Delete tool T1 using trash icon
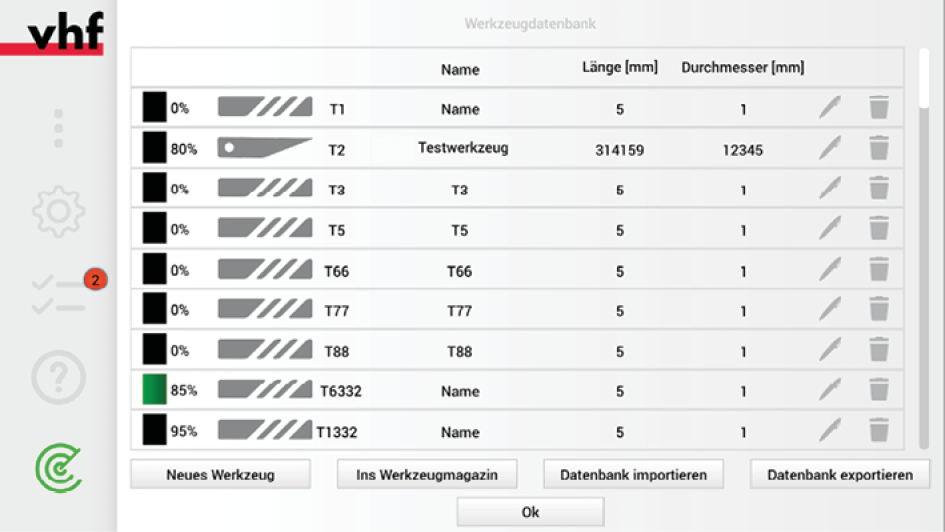The width and height of the screenshot is (945, 532). (x=879, y=107)
